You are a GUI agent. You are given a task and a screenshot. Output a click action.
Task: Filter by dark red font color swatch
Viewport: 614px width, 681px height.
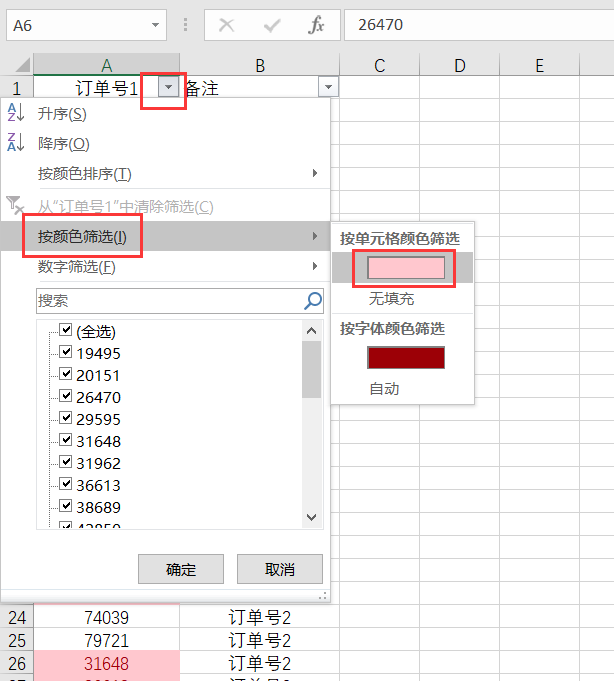[x=406, y=357]
